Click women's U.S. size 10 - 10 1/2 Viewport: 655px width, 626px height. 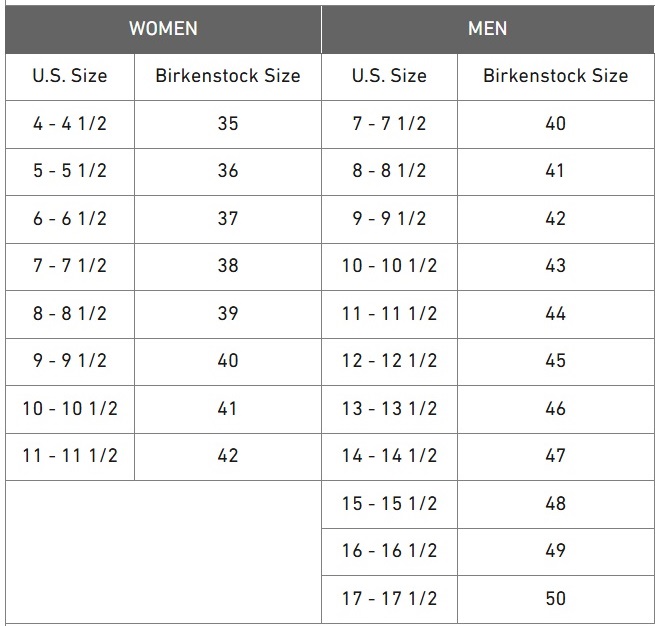pyautogui.click(x=69, y=408)
